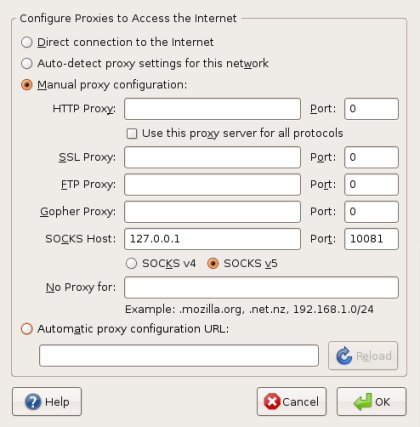Choose Automatic proxy configuration URL option
The image size is (420, 427).
coord(27,329)
